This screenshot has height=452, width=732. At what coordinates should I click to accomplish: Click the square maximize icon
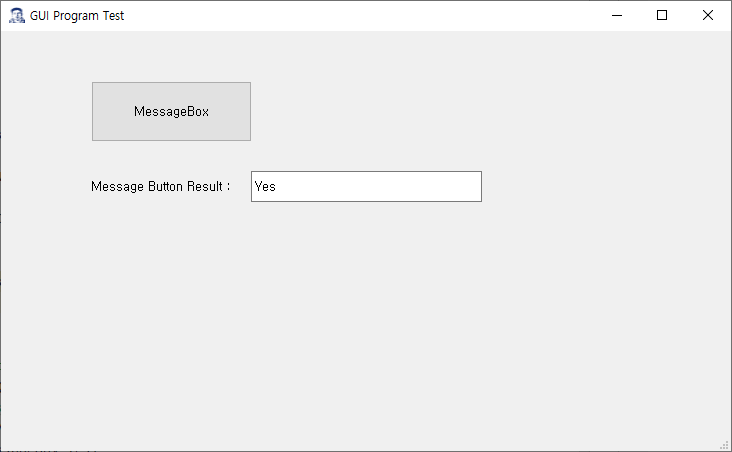coord(662,15)
